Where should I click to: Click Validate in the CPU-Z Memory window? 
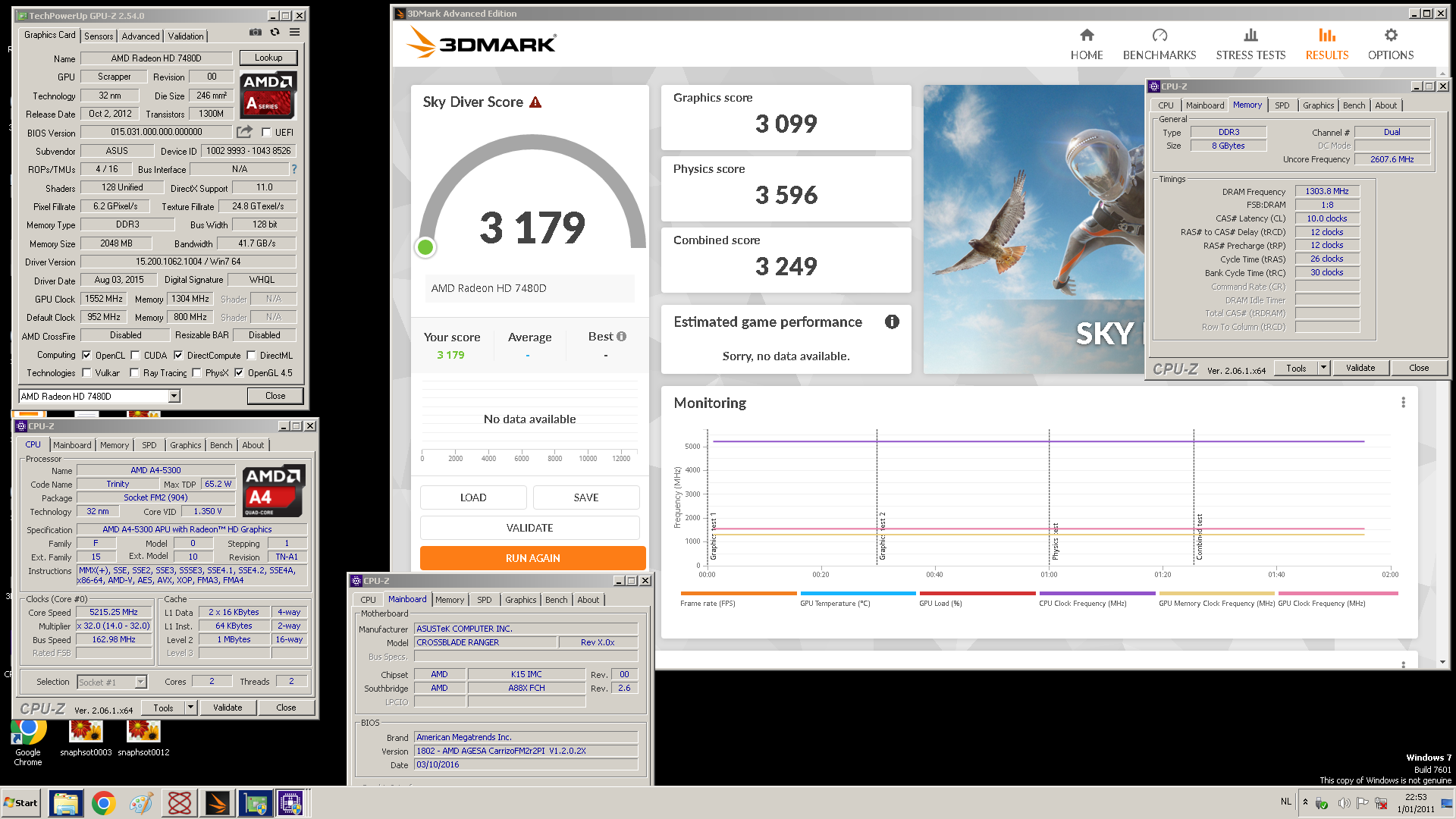[1360, 368]
